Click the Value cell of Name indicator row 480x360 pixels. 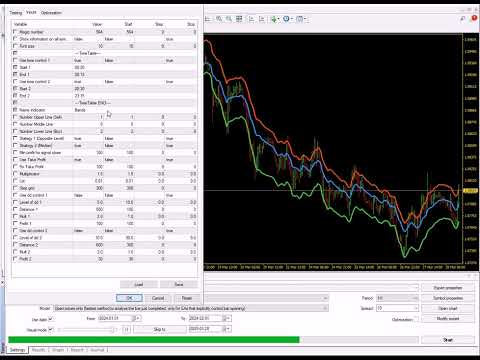[88, 110]
